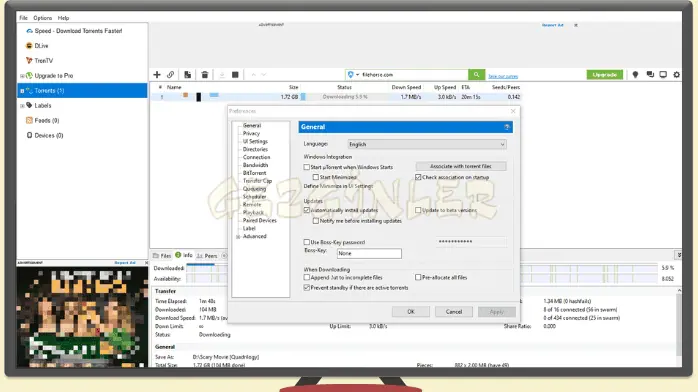Expand the Advanced preferences tree node

[x=238, y=237]
